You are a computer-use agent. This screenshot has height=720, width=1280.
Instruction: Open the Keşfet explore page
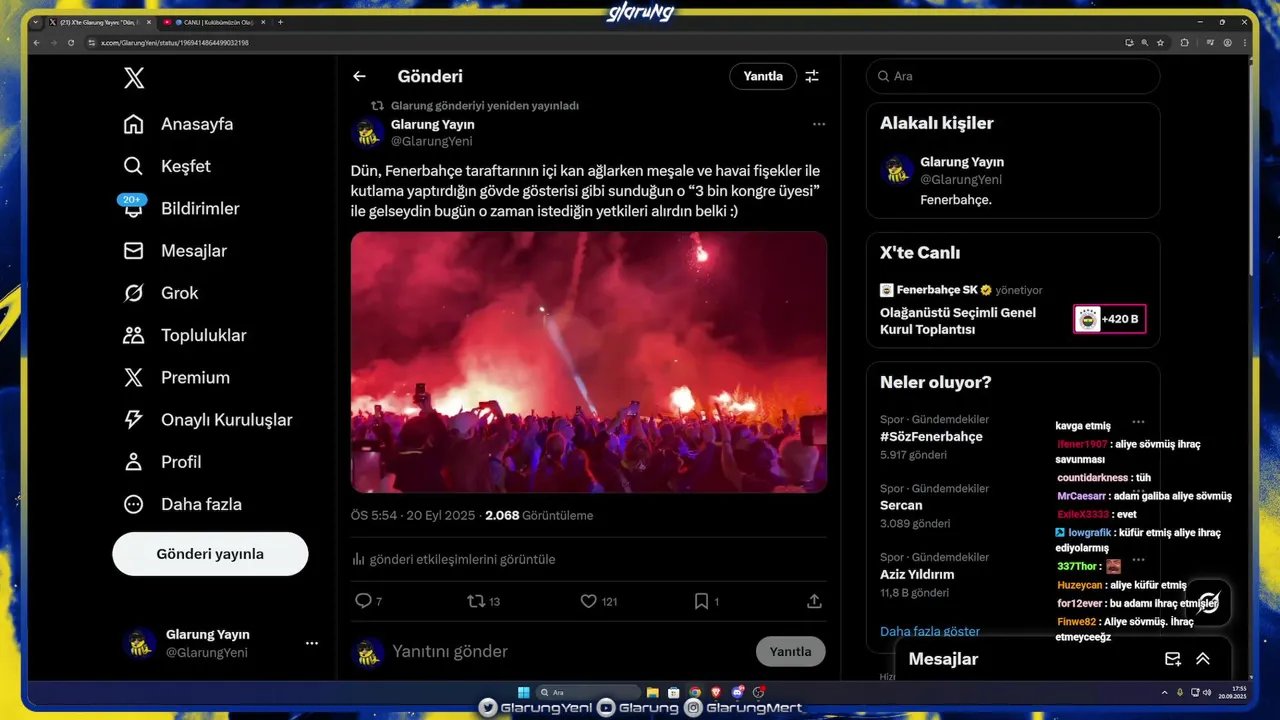pos(167,166)
